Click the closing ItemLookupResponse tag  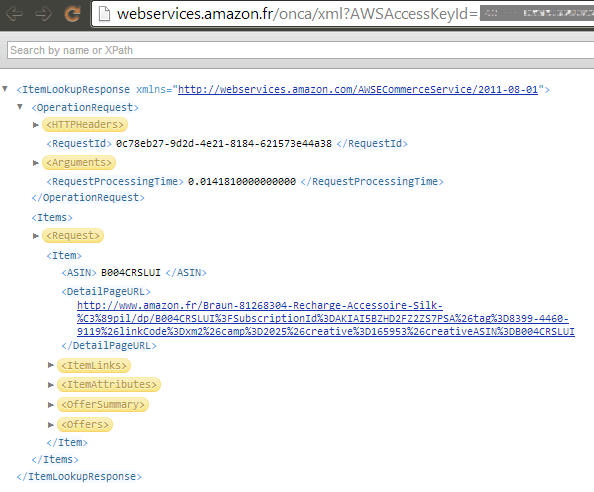pyautogui.click(x=79, y=476)
